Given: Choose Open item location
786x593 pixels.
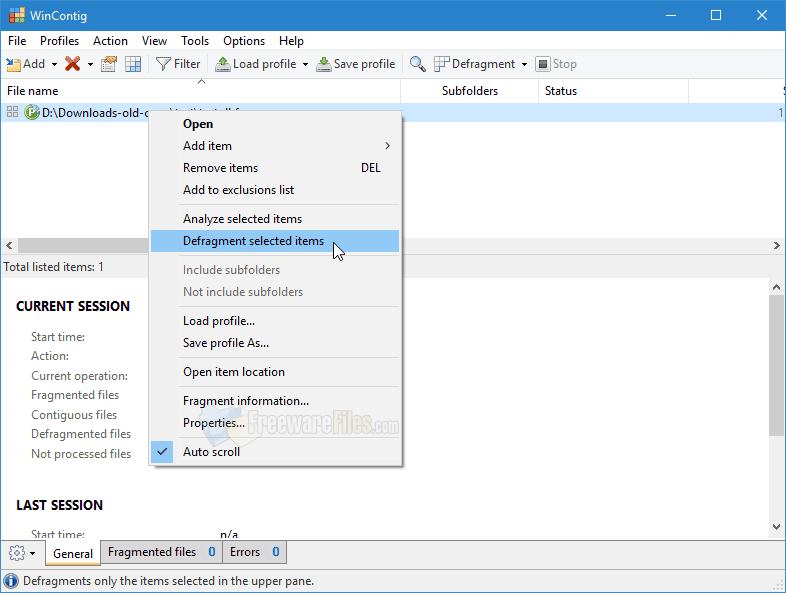Looking at the screenshot, I should click(275, 372).
